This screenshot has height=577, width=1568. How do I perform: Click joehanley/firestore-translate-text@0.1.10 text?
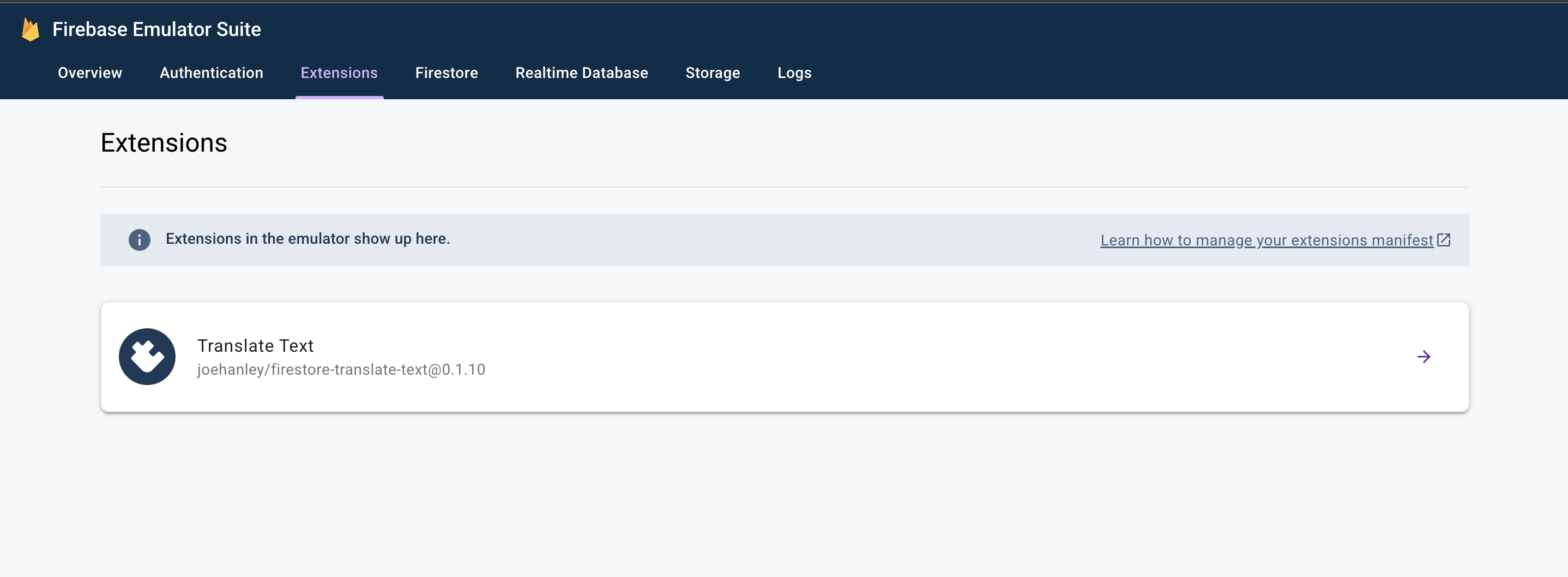click(x=341, y=369)
